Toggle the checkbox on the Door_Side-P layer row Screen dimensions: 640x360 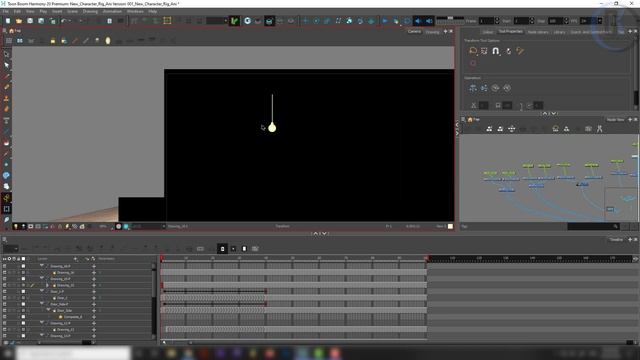click(23, 304)
